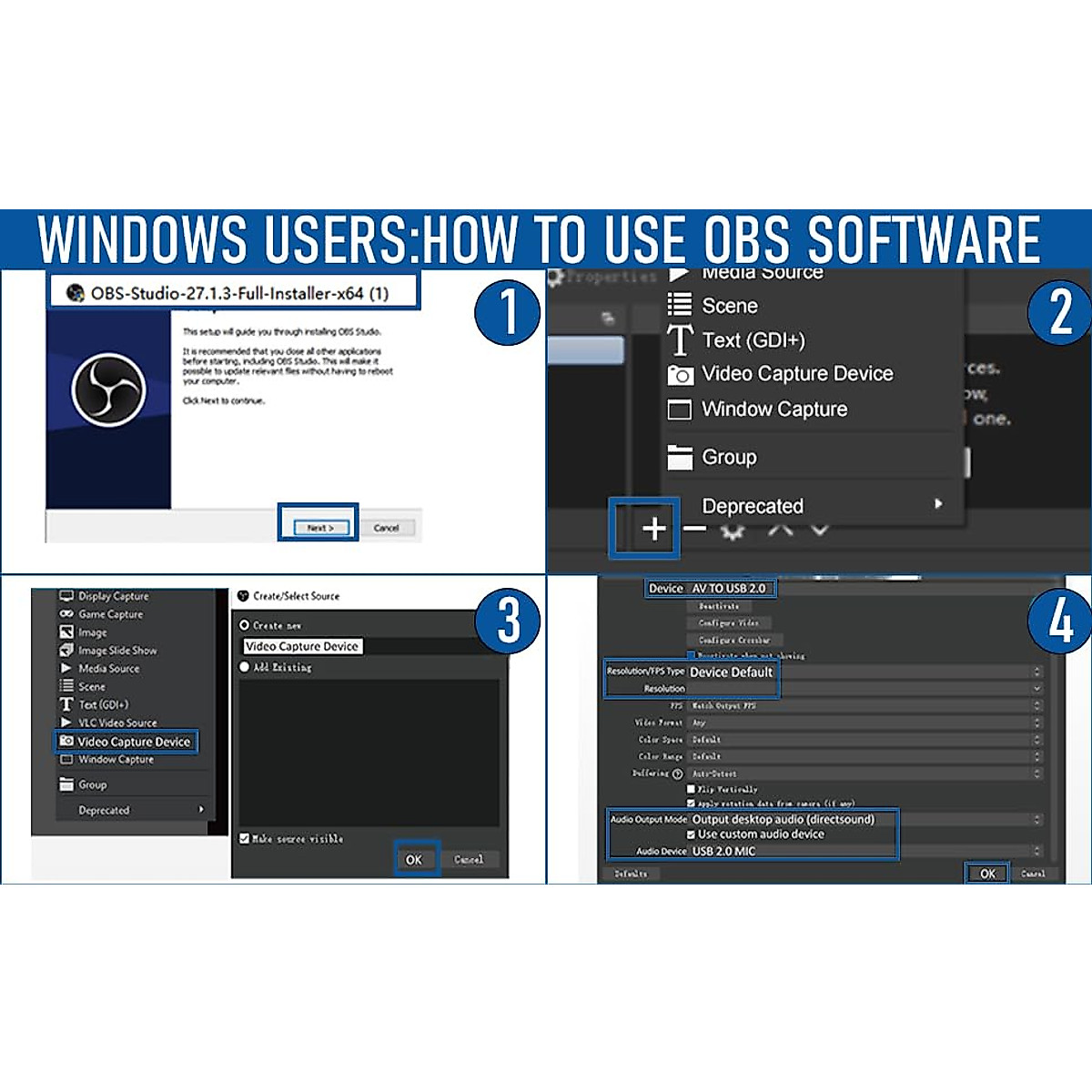Click the Buffering help question-mark icon
1092x1092 pixels.
[x=677, y=773]
